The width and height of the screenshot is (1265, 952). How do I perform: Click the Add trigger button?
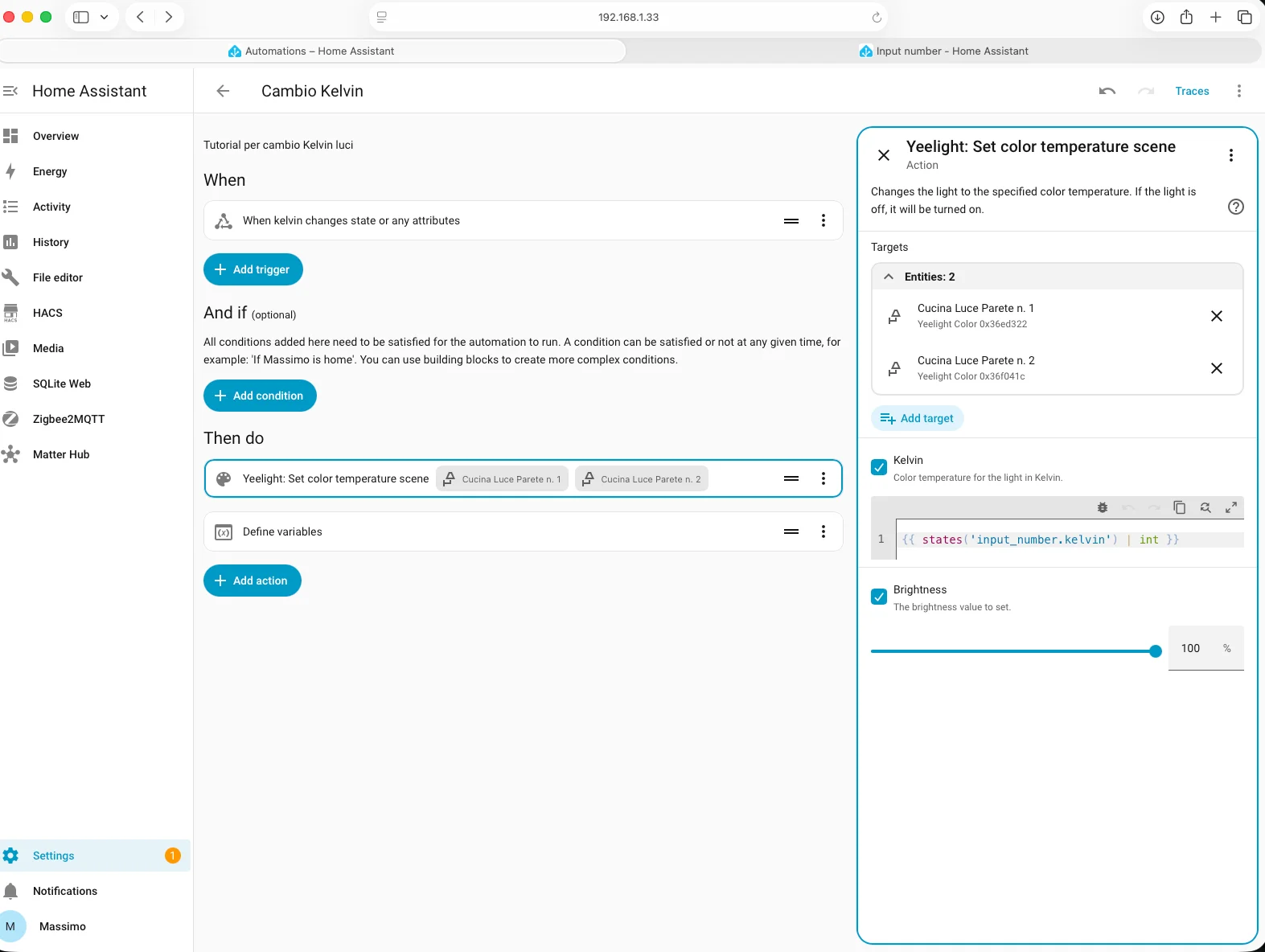pyautogui.click(x=253, y=269)
